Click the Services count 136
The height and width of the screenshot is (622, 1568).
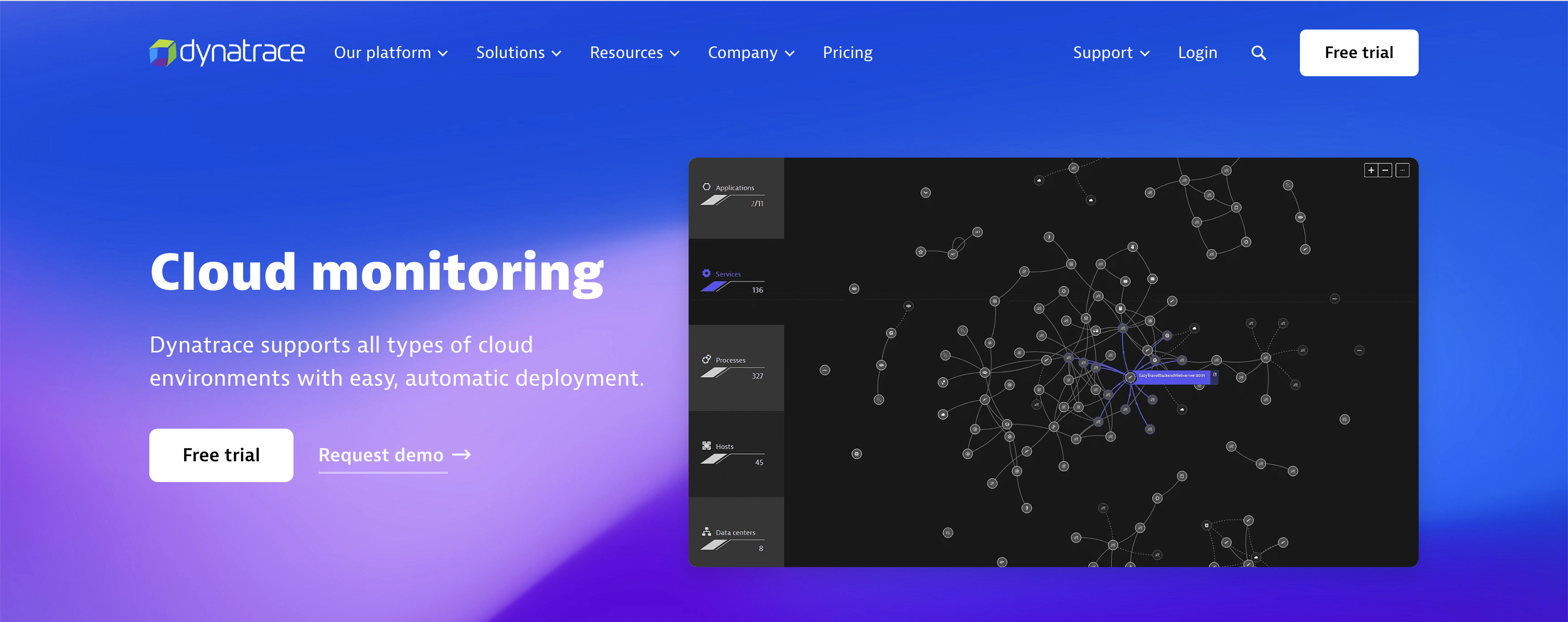point(757,290)
